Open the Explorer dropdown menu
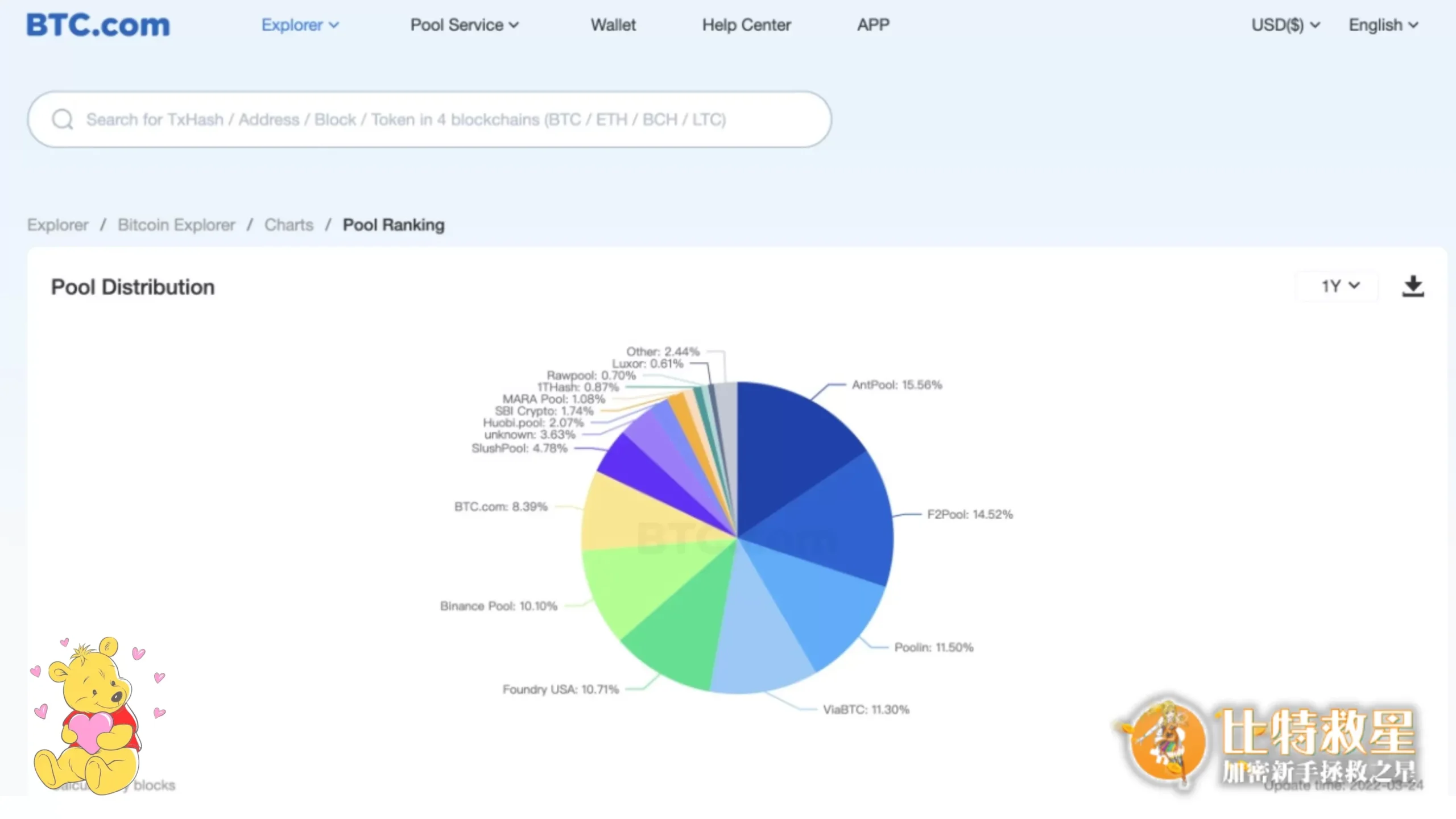This screenshot has height=819, width=1456. point(300,25)
